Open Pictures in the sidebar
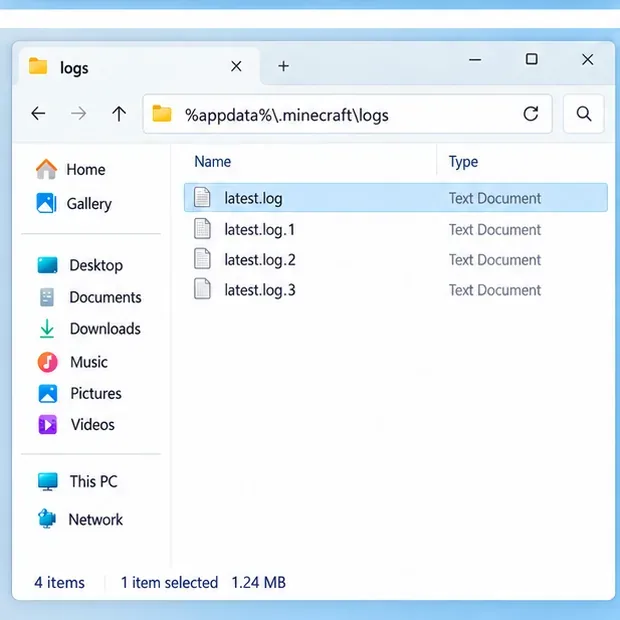Screen dimensions: 620x620 pos(79,393)
